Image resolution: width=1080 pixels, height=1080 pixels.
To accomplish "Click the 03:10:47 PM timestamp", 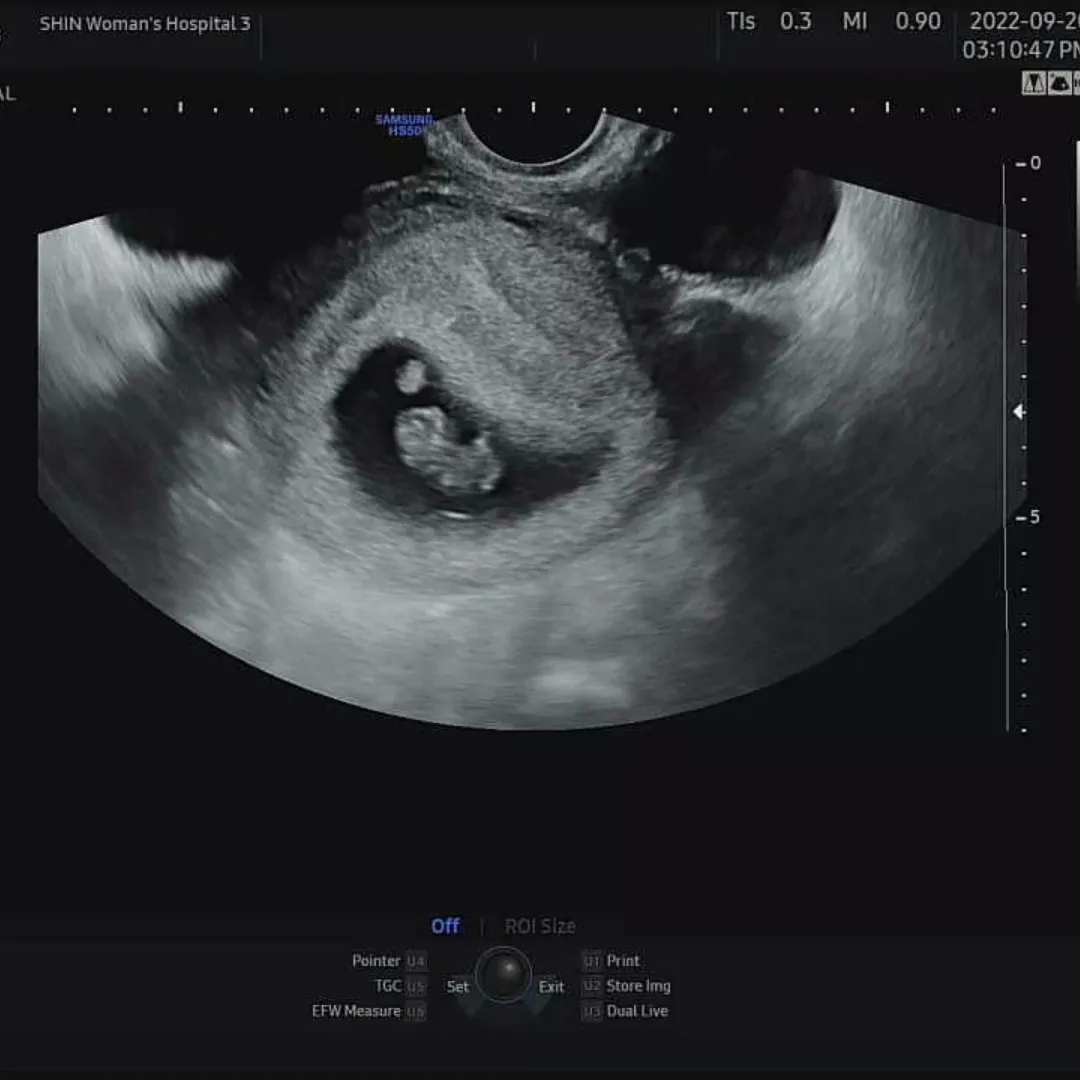I will (1021, 50).
